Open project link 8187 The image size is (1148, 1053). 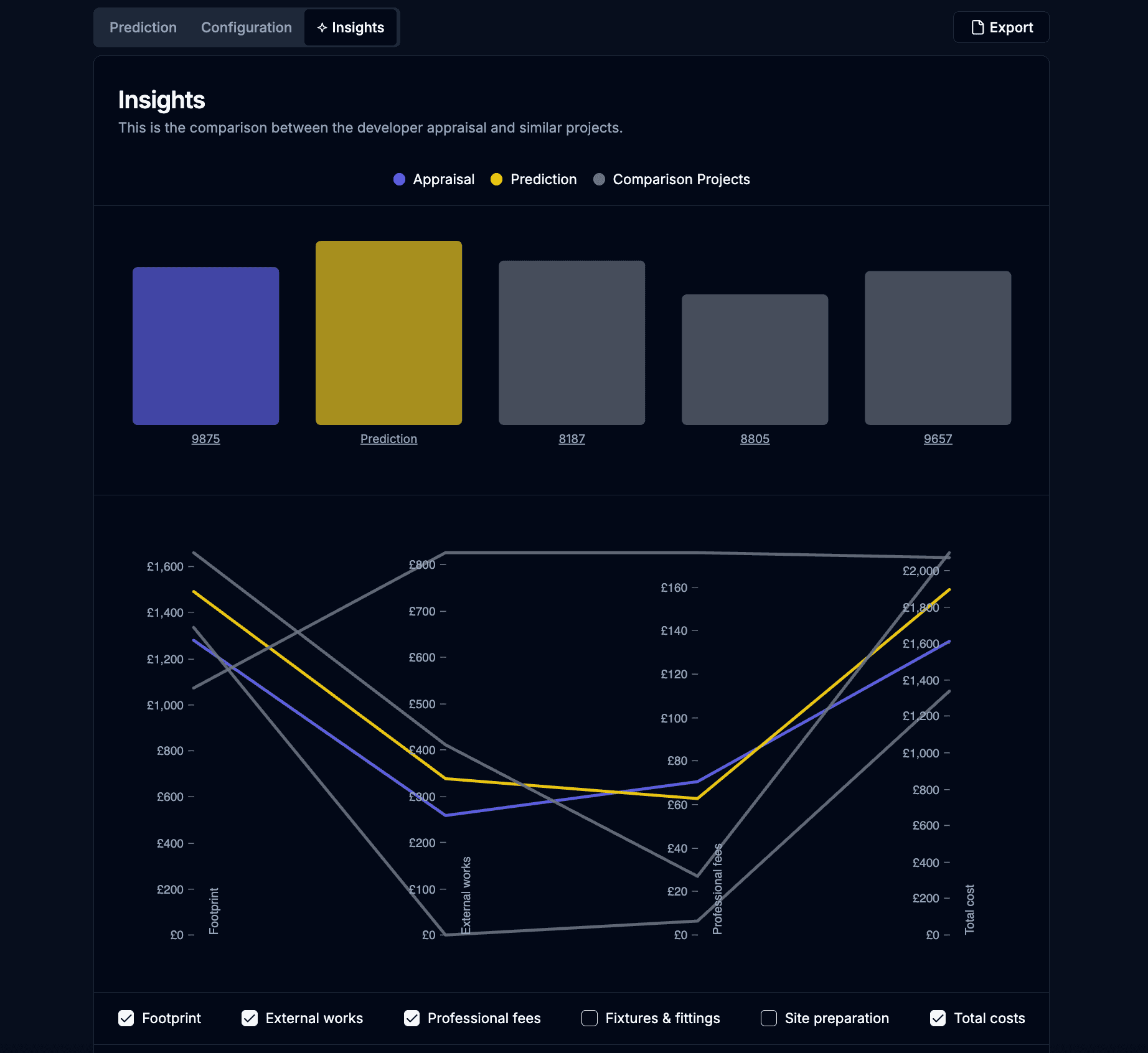pyautogui.click(x=572, y=439)
